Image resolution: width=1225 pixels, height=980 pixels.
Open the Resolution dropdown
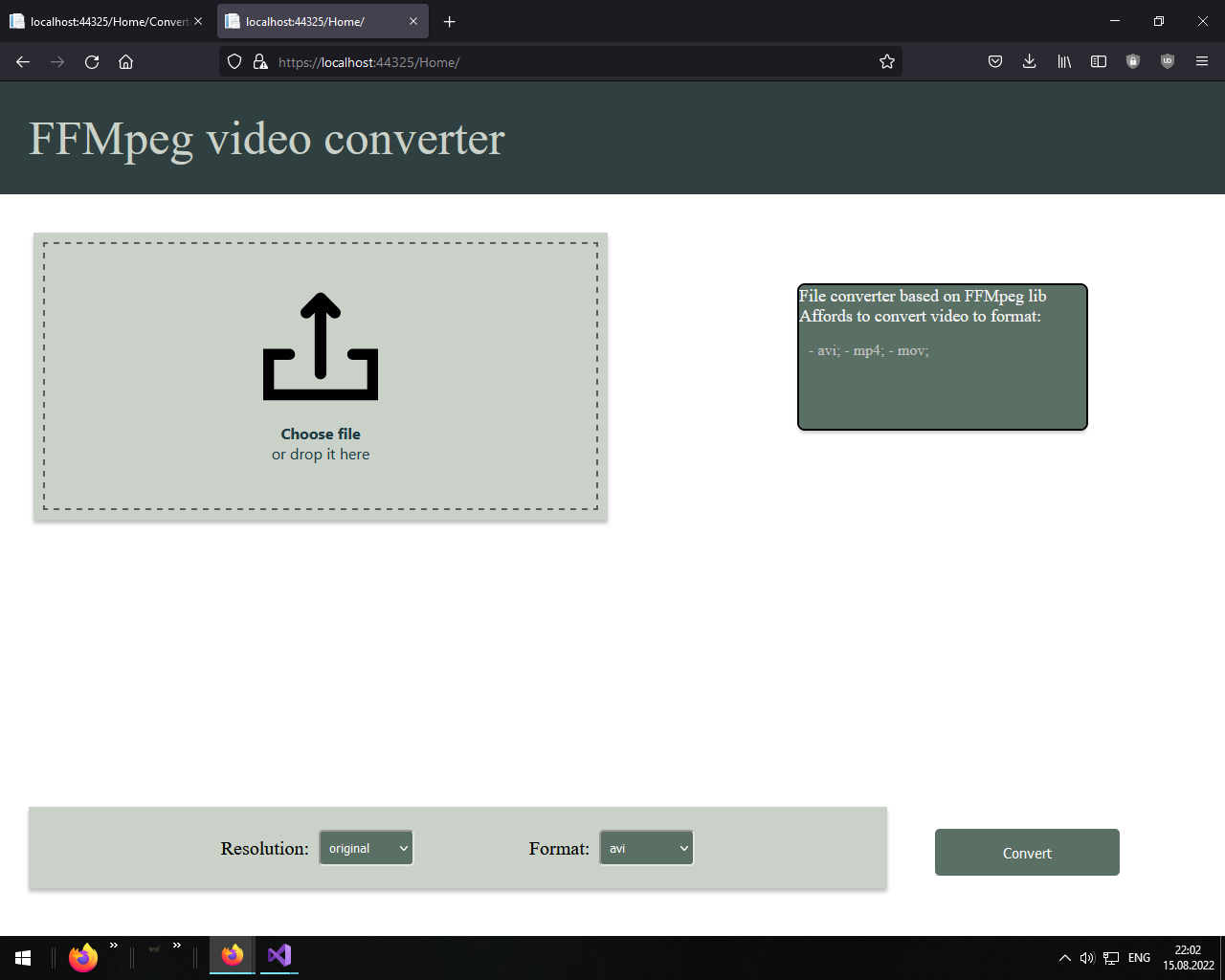coord(366,847)
